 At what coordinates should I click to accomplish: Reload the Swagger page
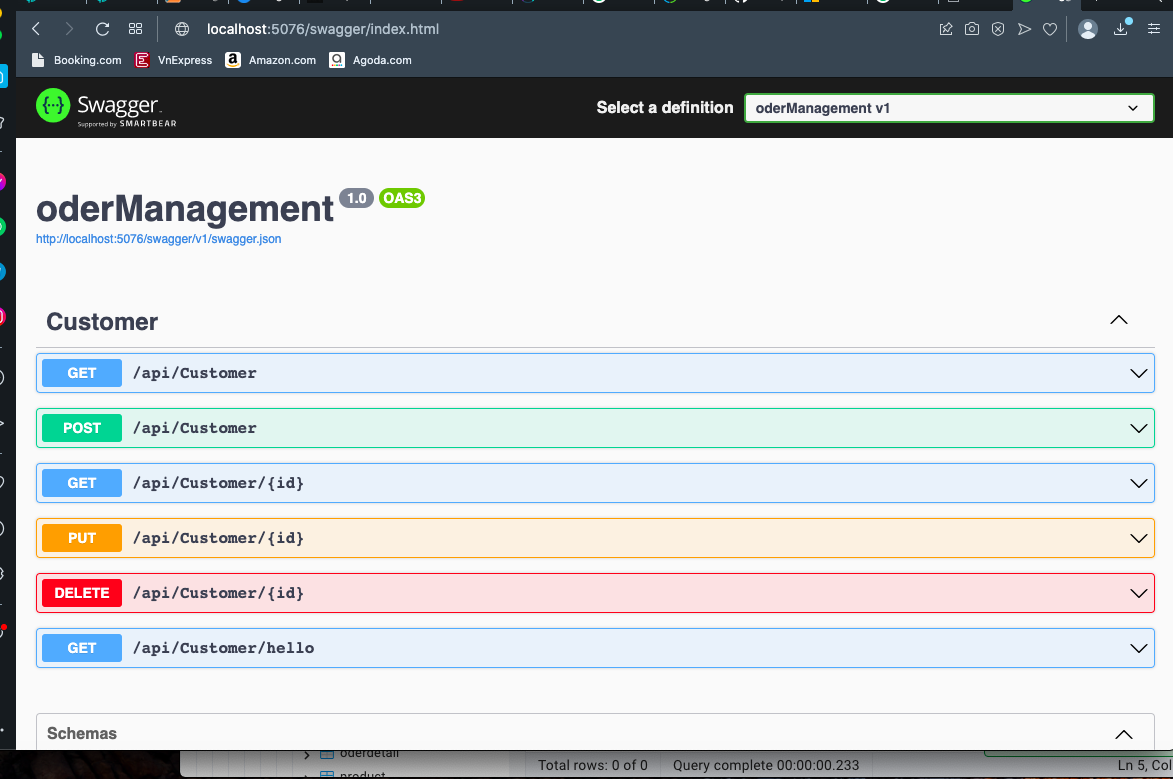102,29
